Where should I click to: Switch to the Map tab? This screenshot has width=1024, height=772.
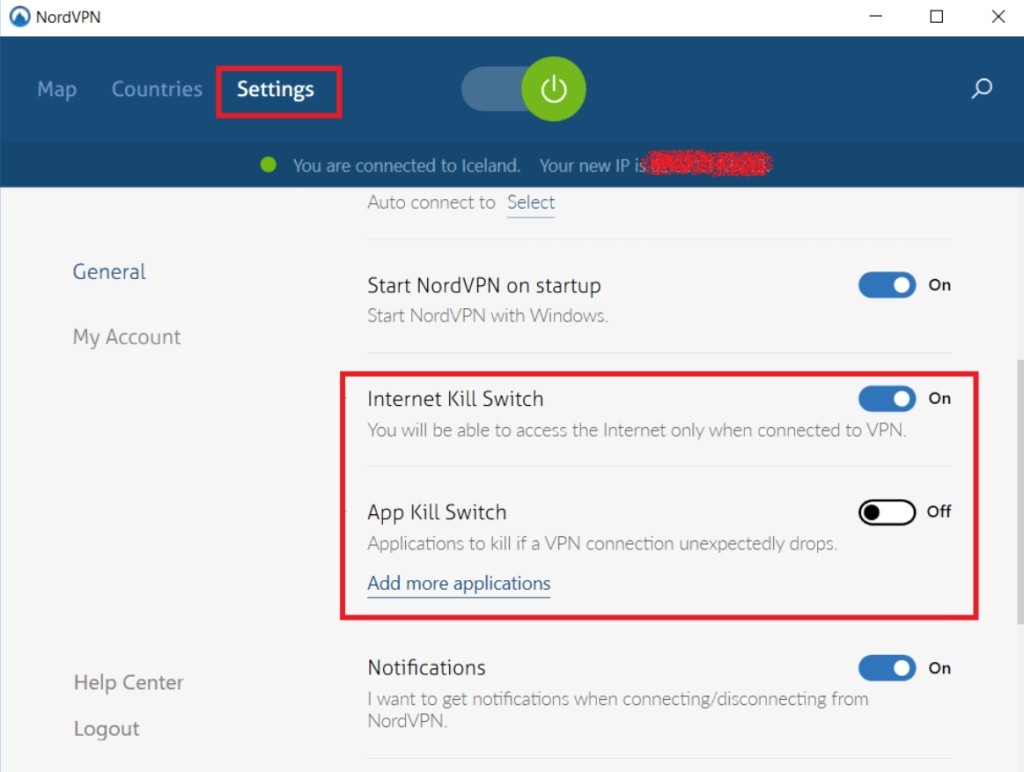[x=57, y=89]
